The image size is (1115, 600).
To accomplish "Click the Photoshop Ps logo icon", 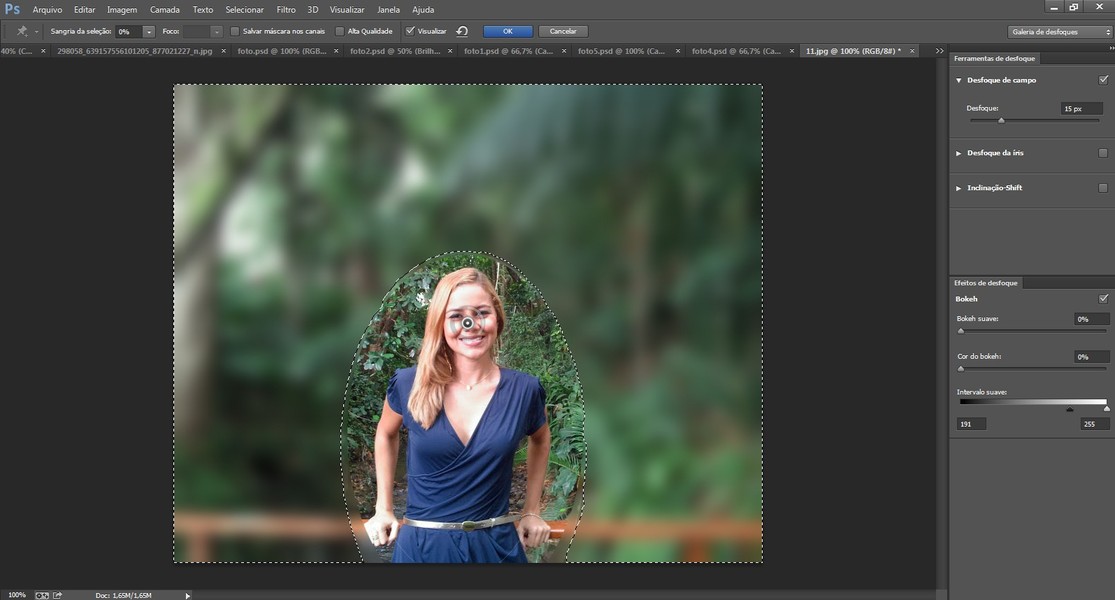I will click(12, 9).
